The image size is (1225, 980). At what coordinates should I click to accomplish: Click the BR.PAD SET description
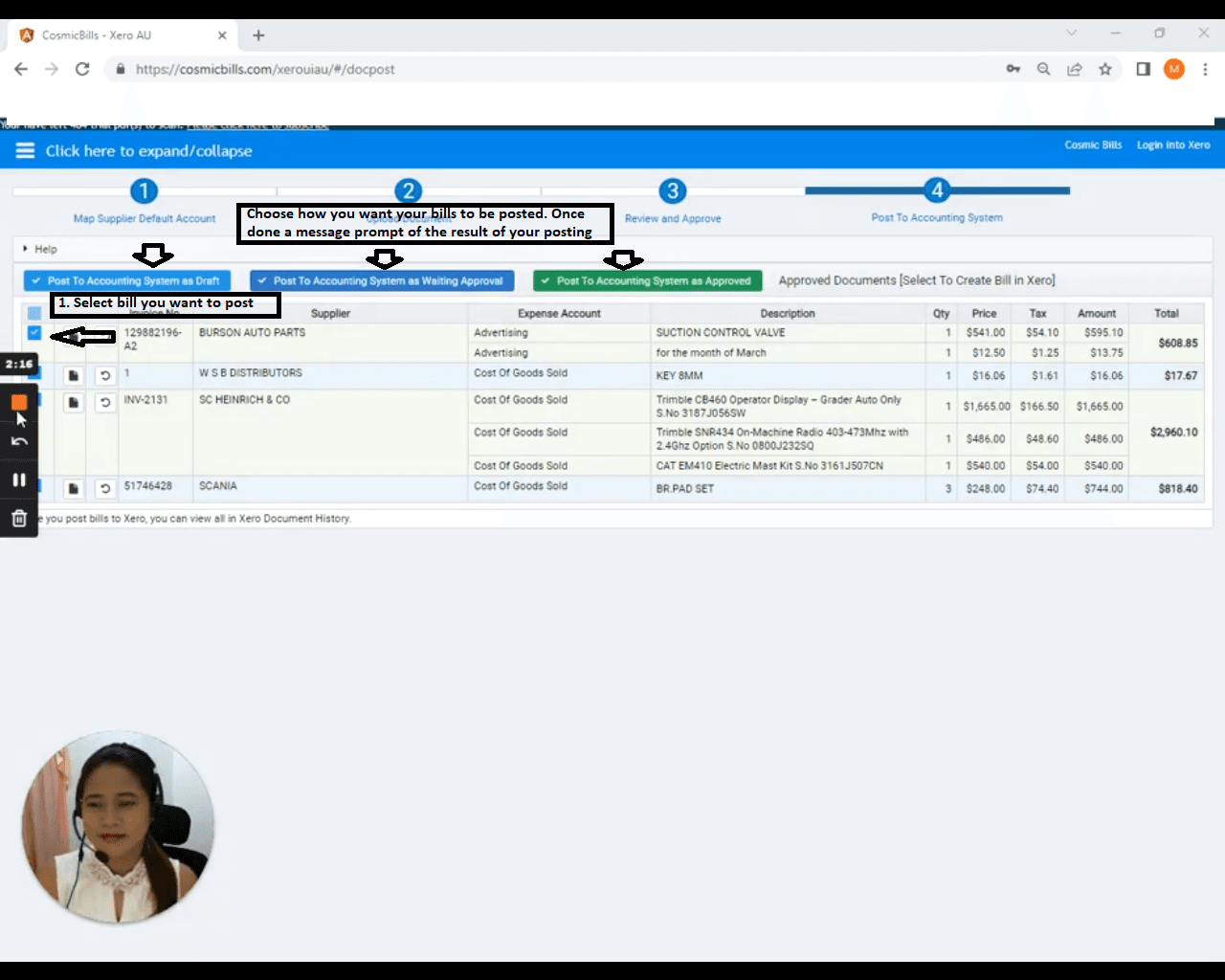point(685,488)
